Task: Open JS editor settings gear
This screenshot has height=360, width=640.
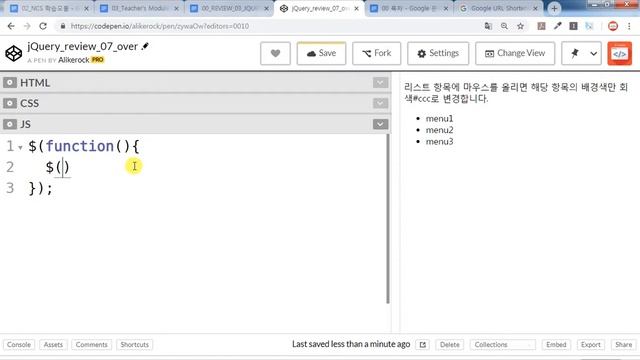Action: click(10, 124)
